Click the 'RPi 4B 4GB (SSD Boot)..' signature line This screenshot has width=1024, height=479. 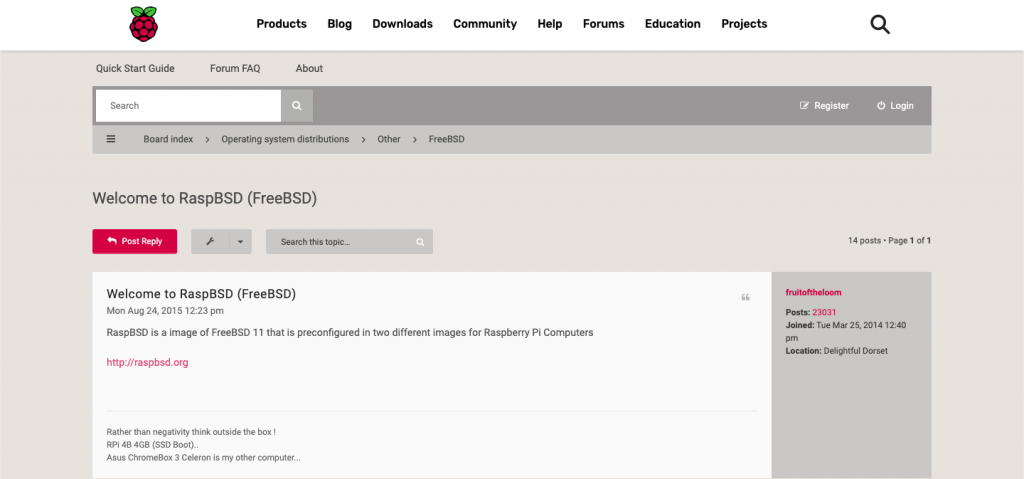pyautogui.click(x=153, y=445)
